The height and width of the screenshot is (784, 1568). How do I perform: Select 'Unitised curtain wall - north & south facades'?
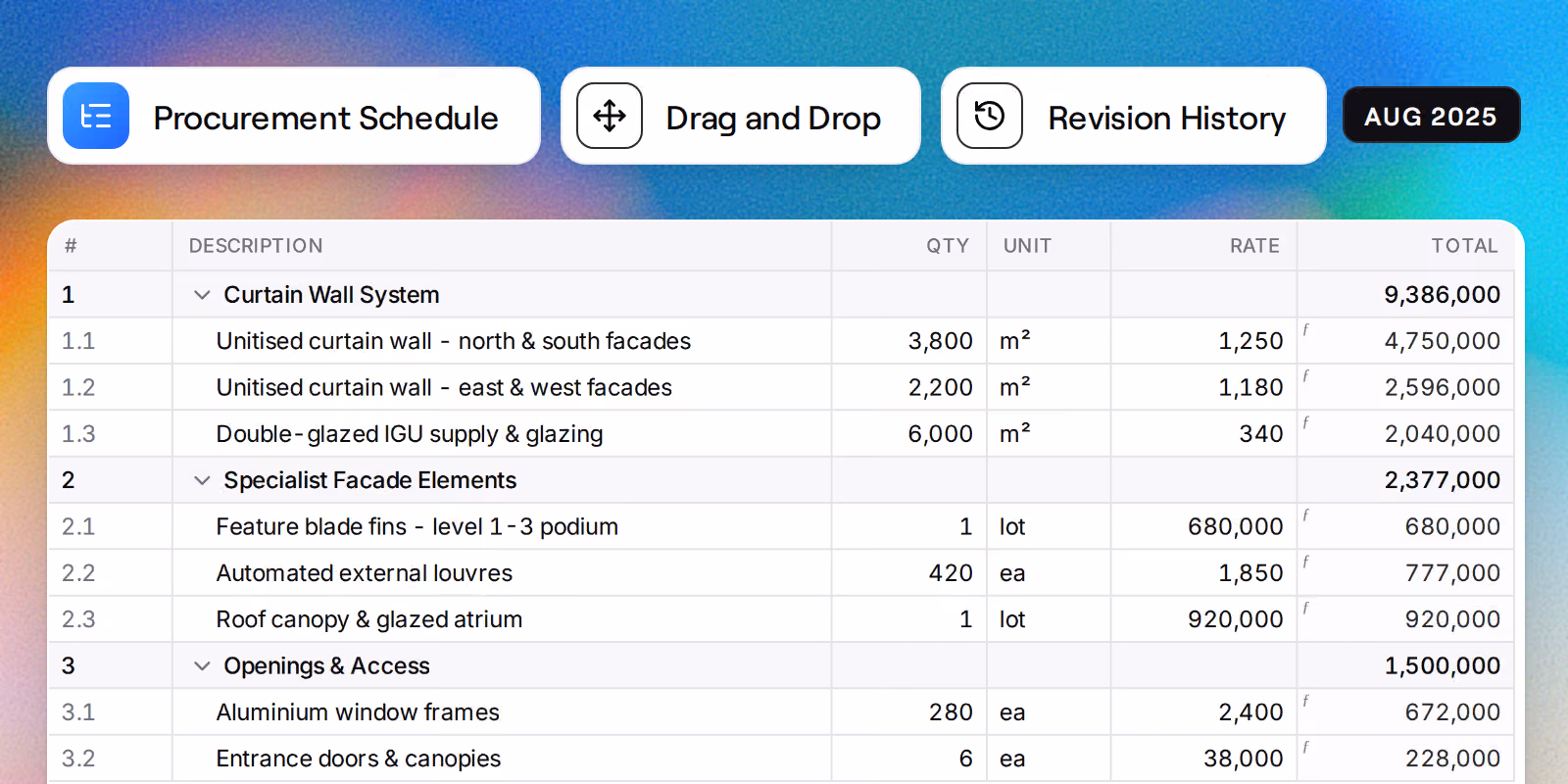pyautogui.click(x=453, y=341)
